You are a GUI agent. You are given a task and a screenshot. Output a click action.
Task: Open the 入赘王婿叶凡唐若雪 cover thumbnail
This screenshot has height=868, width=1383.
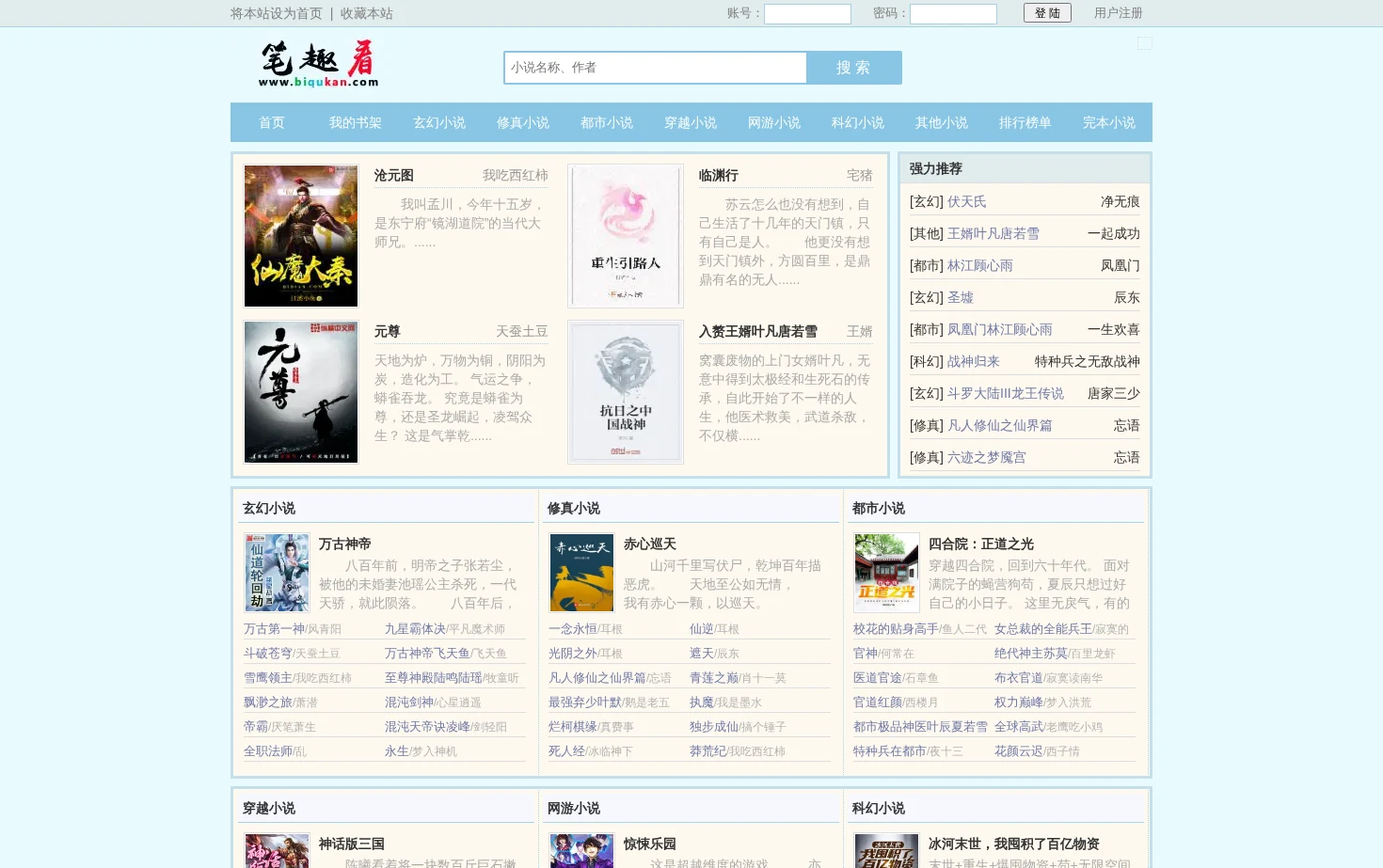626,392
